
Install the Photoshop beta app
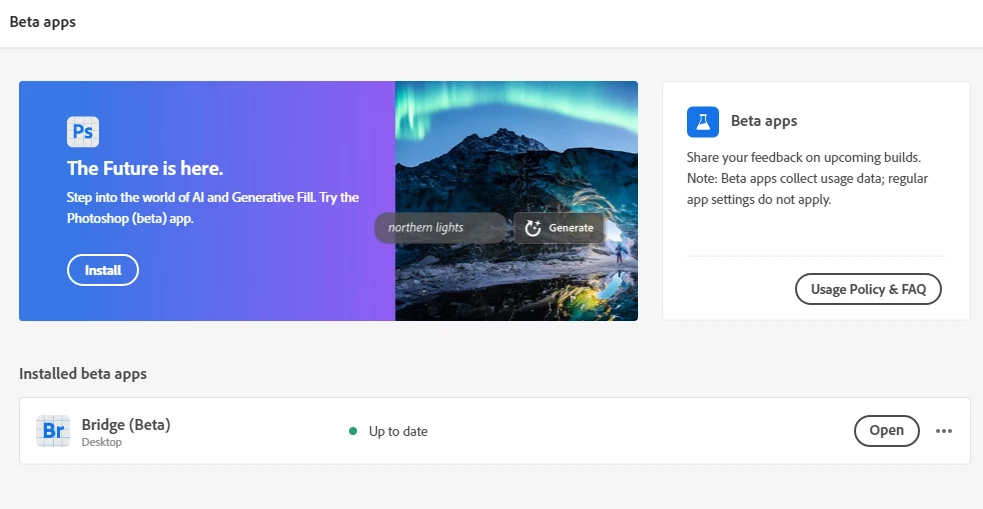point(103,270)
